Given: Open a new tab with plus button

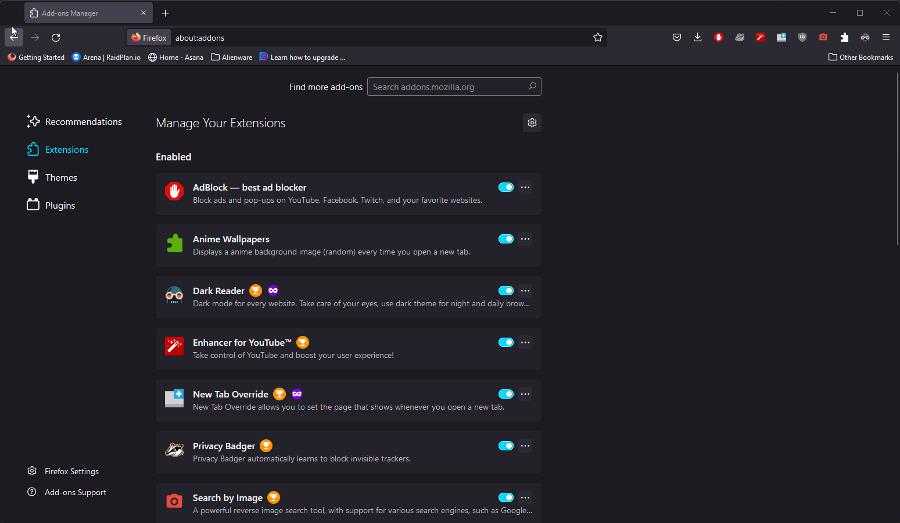Looking at the screenshot, I should (165, 13).
